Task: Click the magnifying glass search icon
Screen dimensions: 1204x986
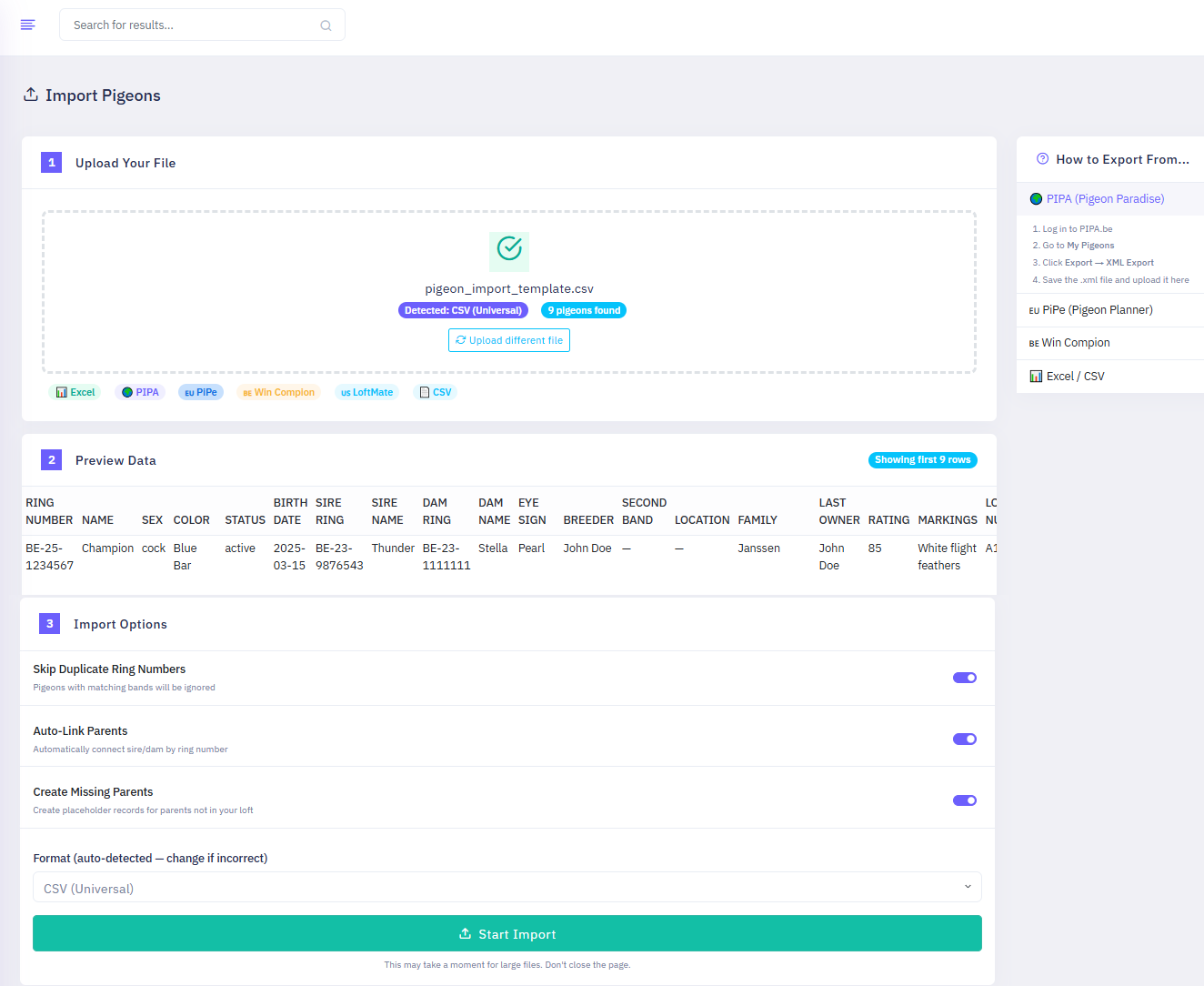Action: [326, 25]
